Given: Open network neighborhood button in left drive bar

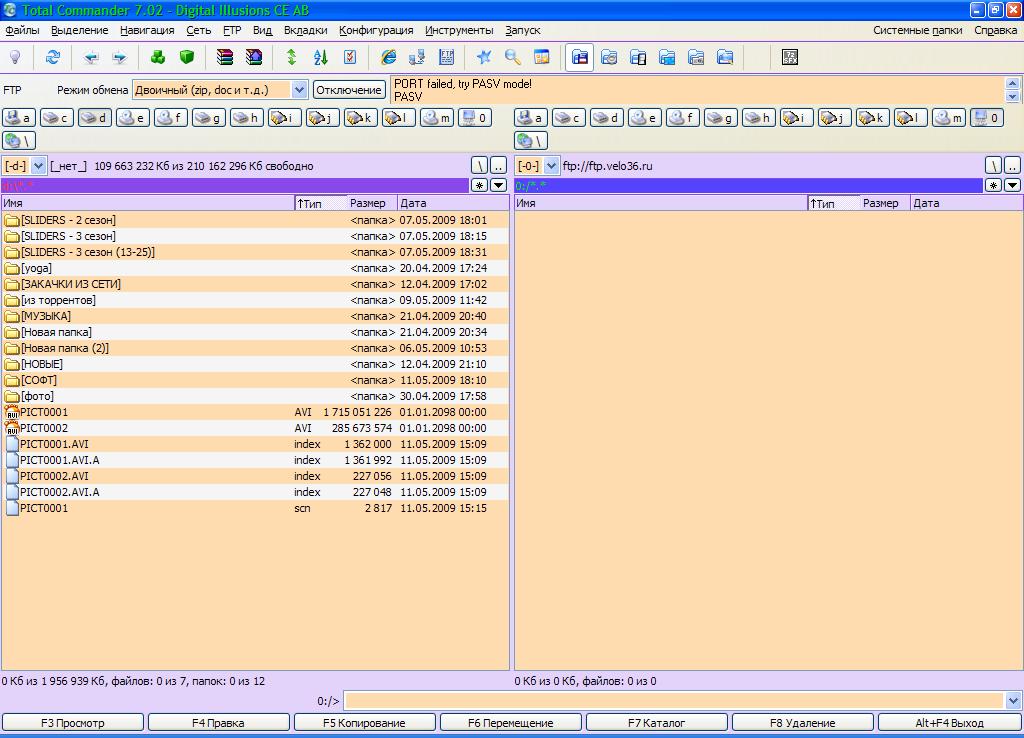Looking at the screenshot, I should 19,140.
